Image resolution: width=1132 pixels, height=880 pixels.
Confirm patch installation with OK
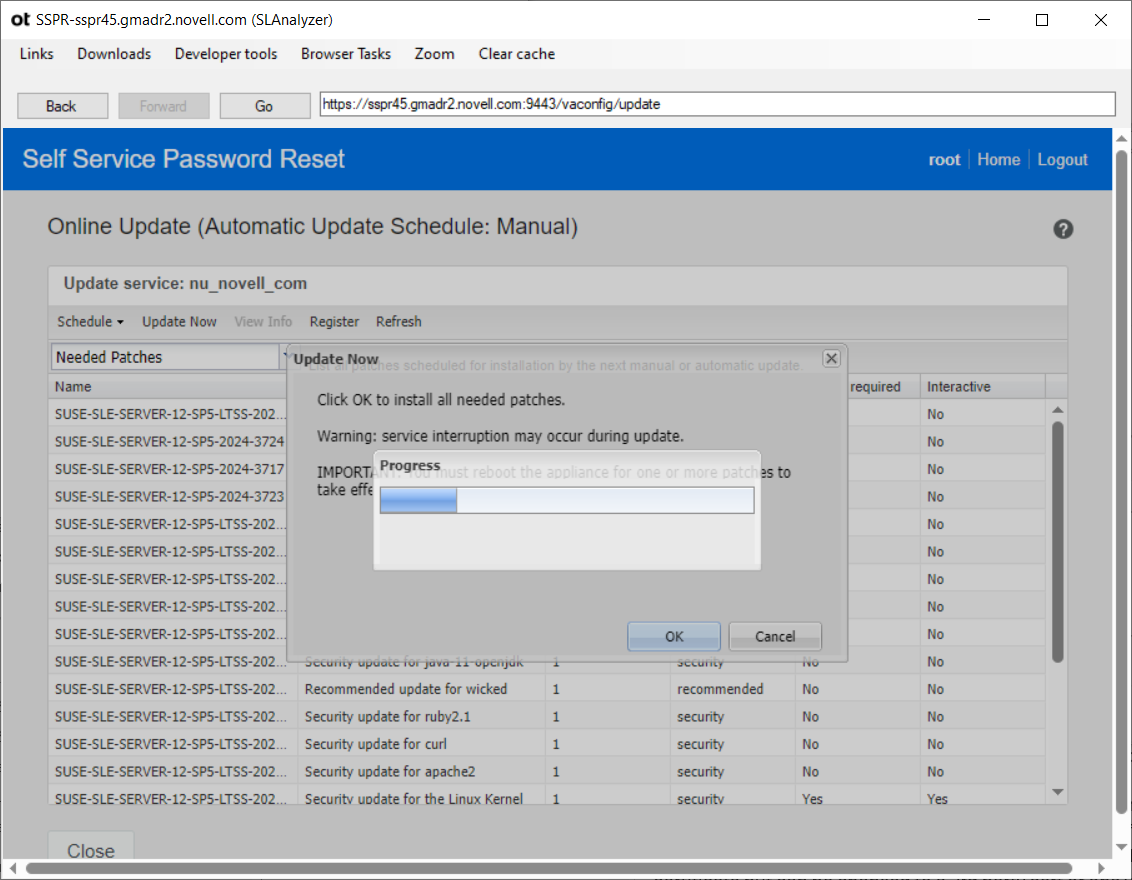tap(673, 636)
